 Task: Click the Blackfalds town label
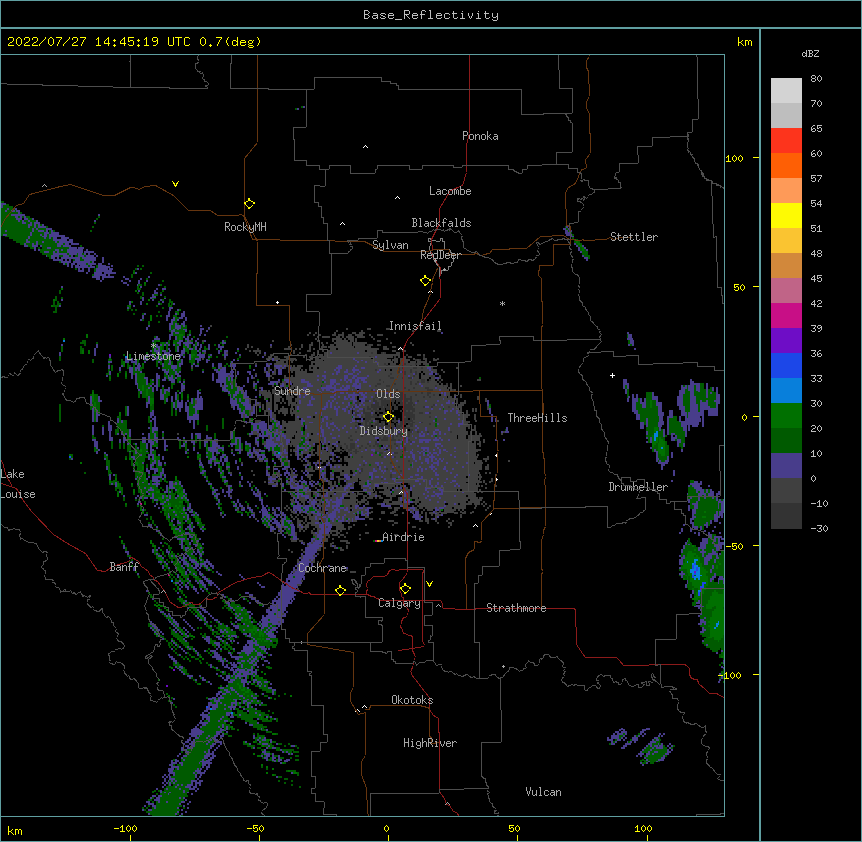coord(441,223)
